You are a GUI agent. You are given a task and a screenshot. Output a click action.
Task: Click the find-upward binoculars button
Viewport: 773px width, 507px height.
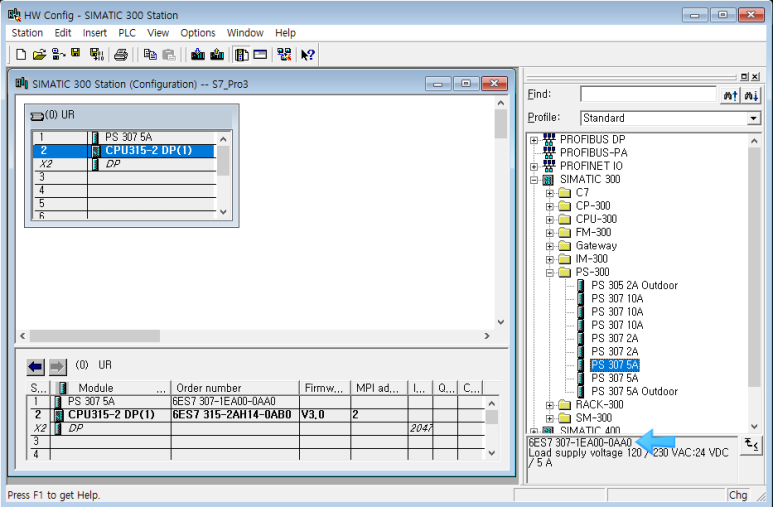(730, 95)
